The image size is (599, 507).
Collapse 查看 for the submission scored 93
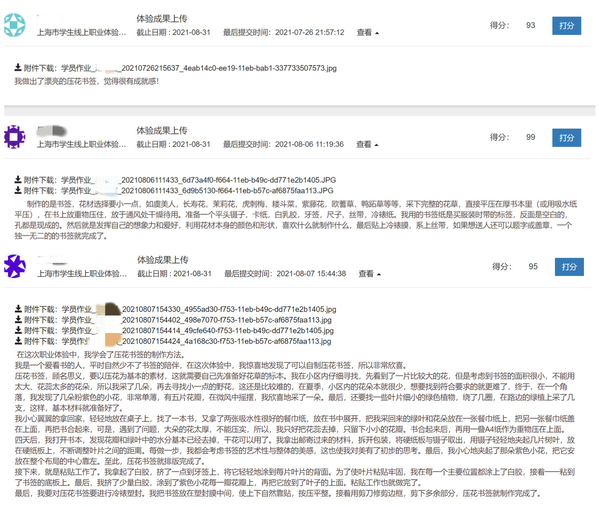pyautogui.click(x=367, y=32)
